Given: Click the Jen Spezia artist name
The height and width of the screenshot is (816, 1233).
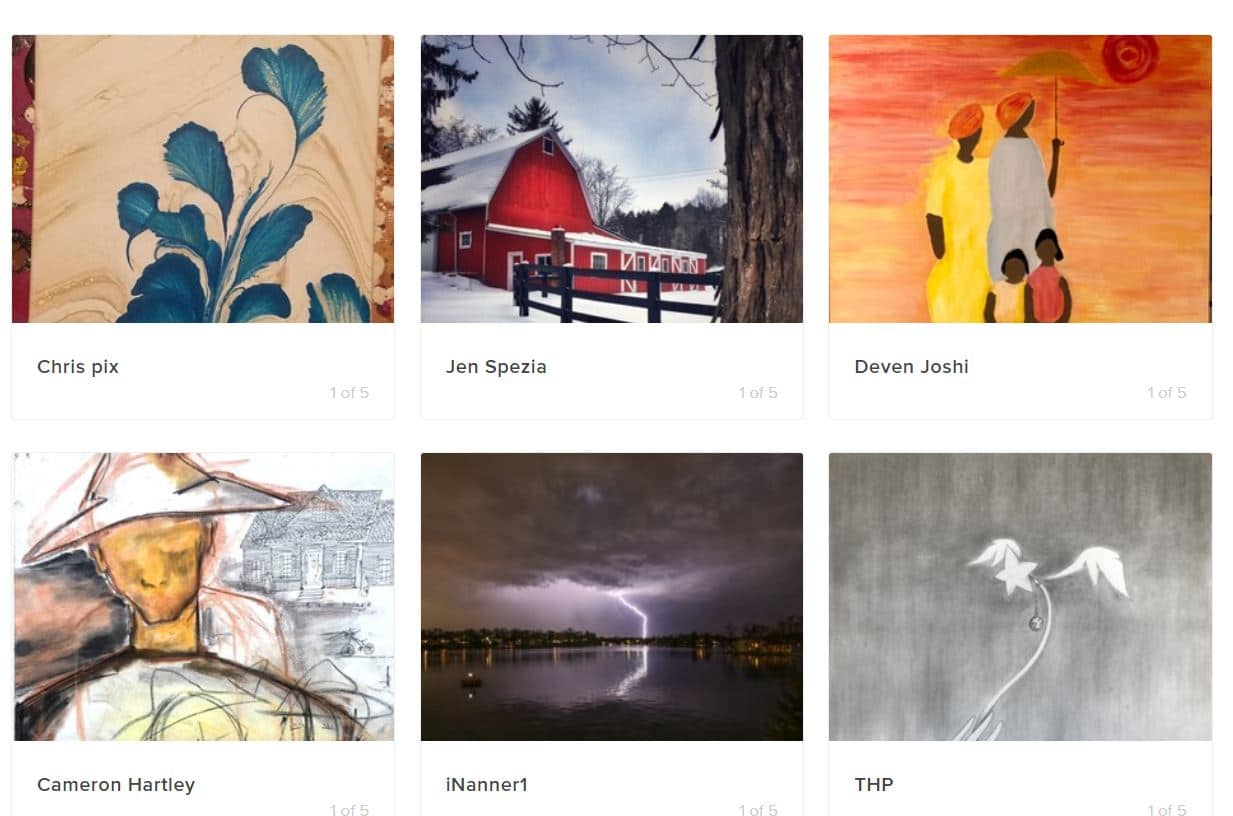Looking at the screenshot, I should tap(496, 367).
